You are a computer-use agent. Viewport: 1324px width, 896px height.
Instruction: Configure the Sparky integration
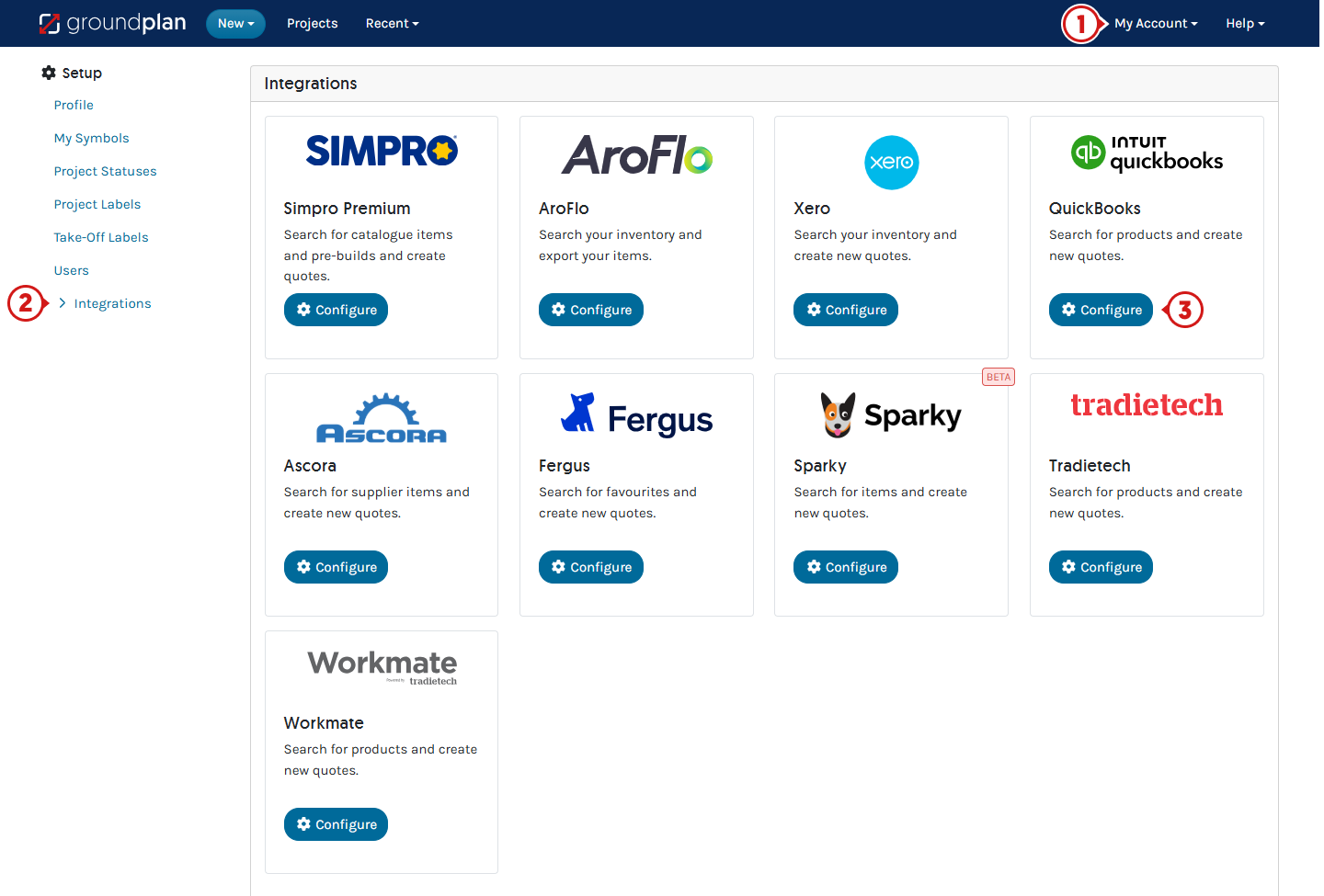pos(846,567)
